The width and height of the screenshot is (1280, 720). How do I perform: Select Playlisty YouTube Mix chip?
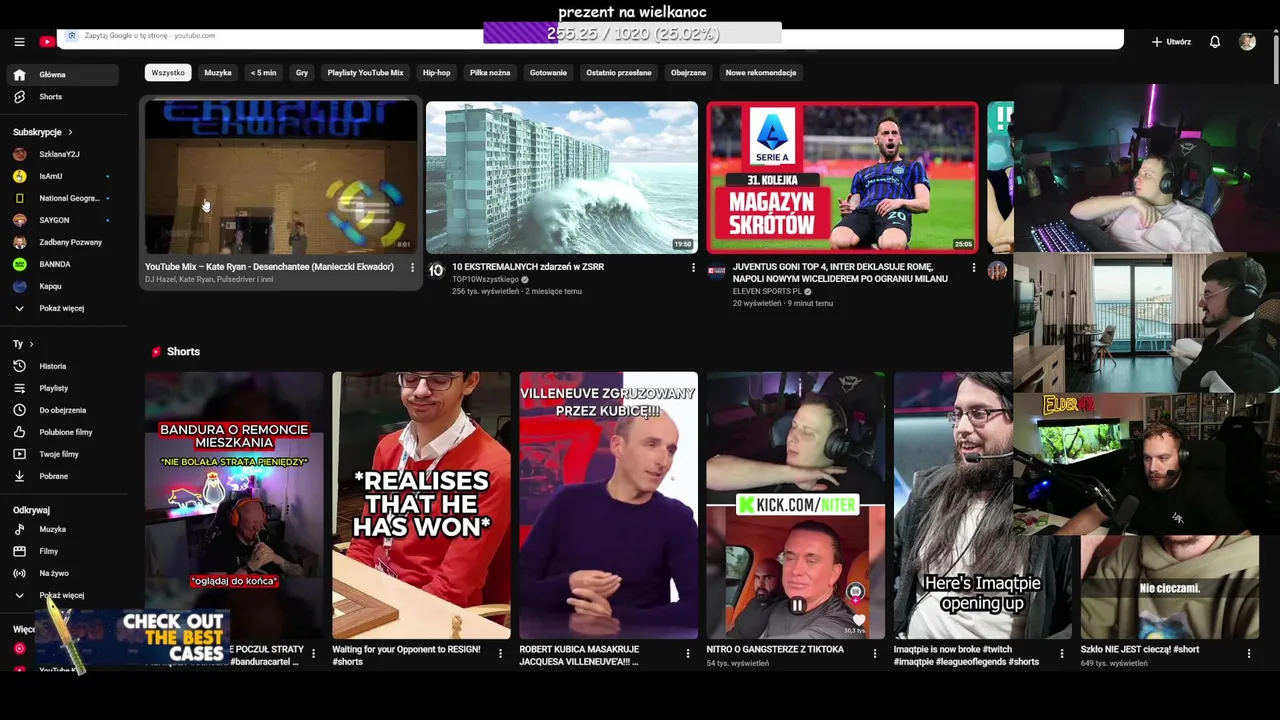pyautogui.click(x=365, y=72)
